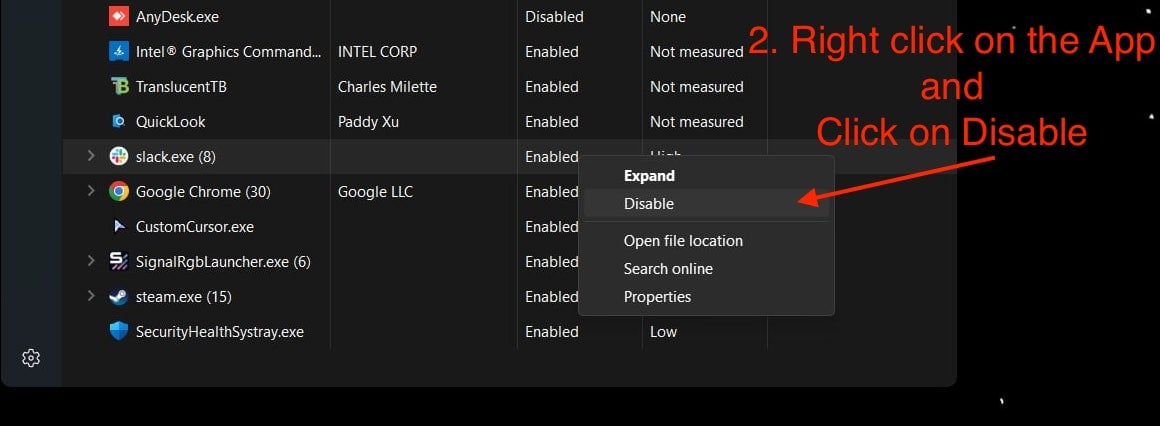Viewport: 1160px width, 426px height.
Task: Select the QuickLook app icon
Action: click(118, 121)
